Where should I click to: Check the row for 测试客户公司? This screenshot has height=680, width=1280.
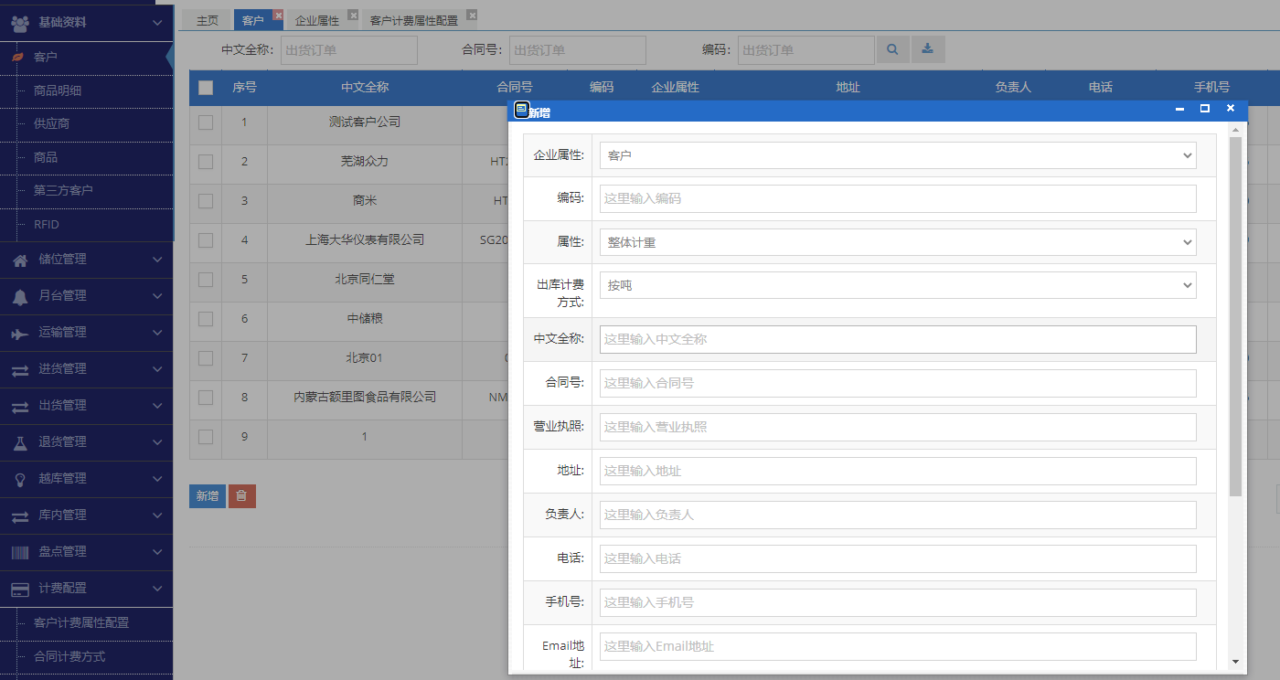coord(206,122)
